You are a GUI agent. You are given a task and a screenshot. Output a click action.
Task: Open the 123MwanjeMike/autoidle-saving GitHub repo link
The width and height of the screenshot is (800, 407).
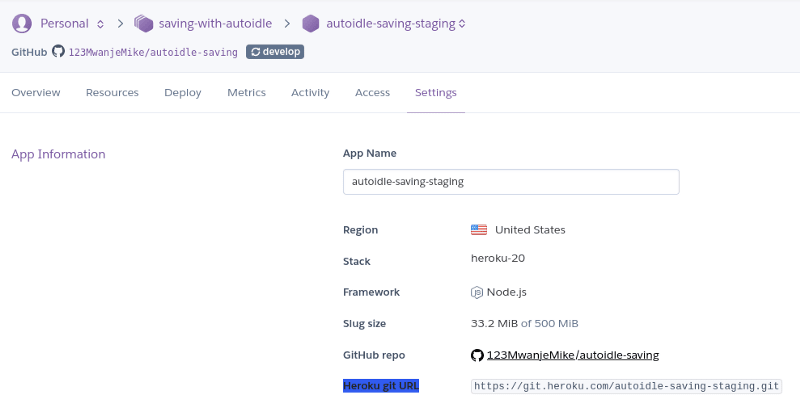[x=572, y=355]
